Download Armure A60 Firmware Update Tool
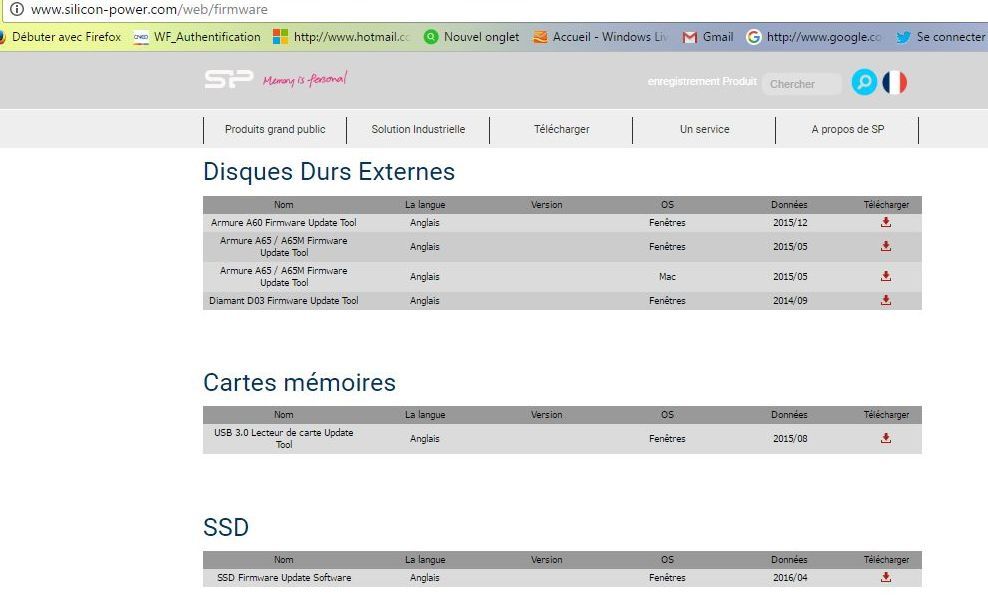This screenshot has width=988, height=607. [886, 222]
